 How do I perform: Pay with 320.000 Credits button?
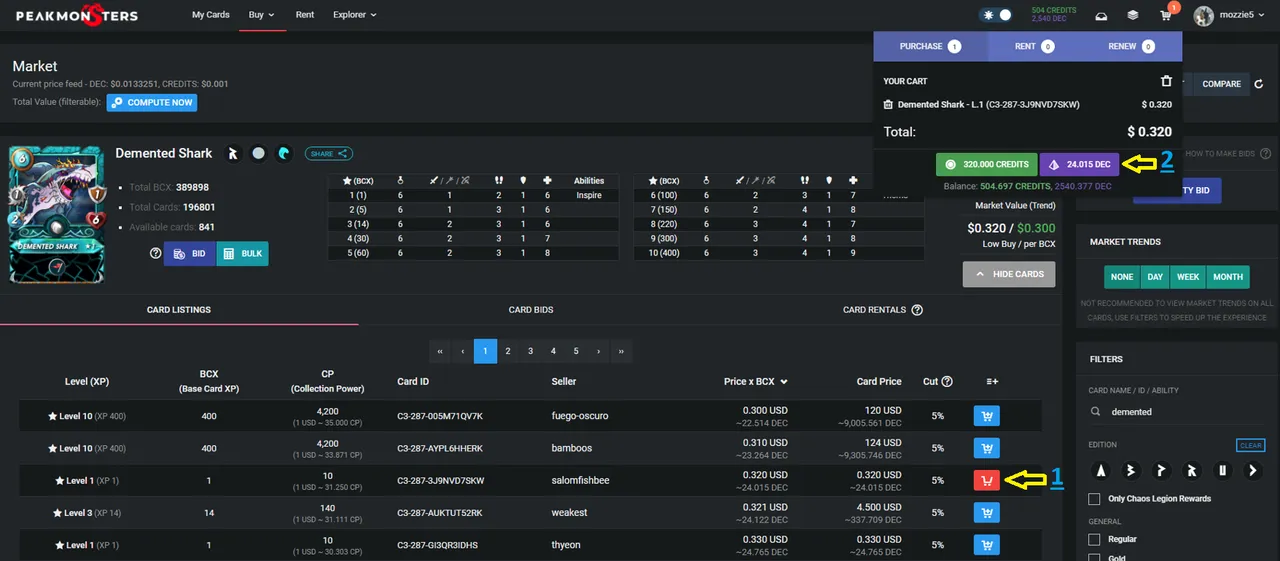point(986,164)
